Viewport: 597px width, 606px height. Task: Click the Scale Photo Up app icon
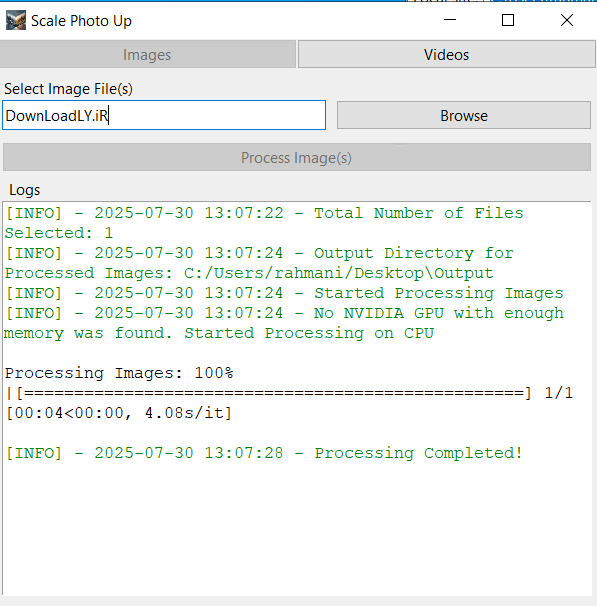pos(16,20)
